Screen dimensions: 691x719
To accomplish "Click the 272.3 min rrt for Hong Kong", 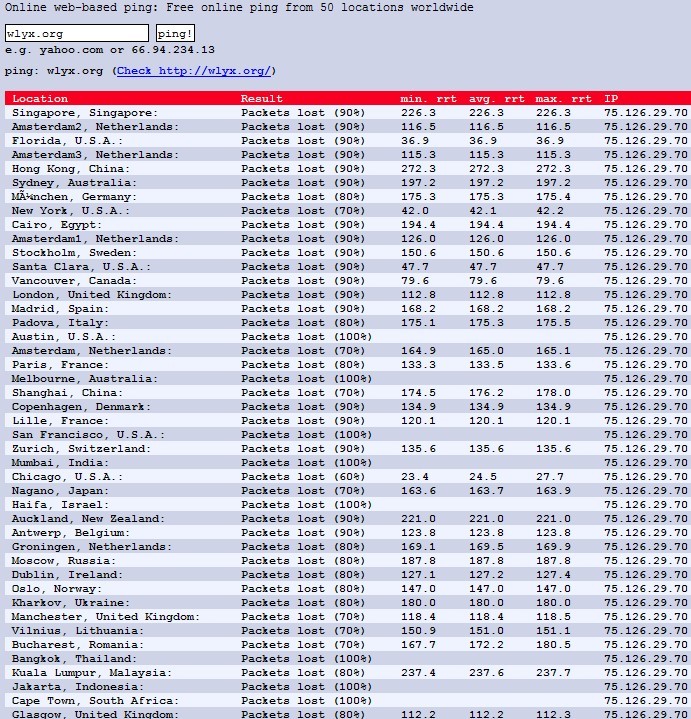I will click(418, 169).
